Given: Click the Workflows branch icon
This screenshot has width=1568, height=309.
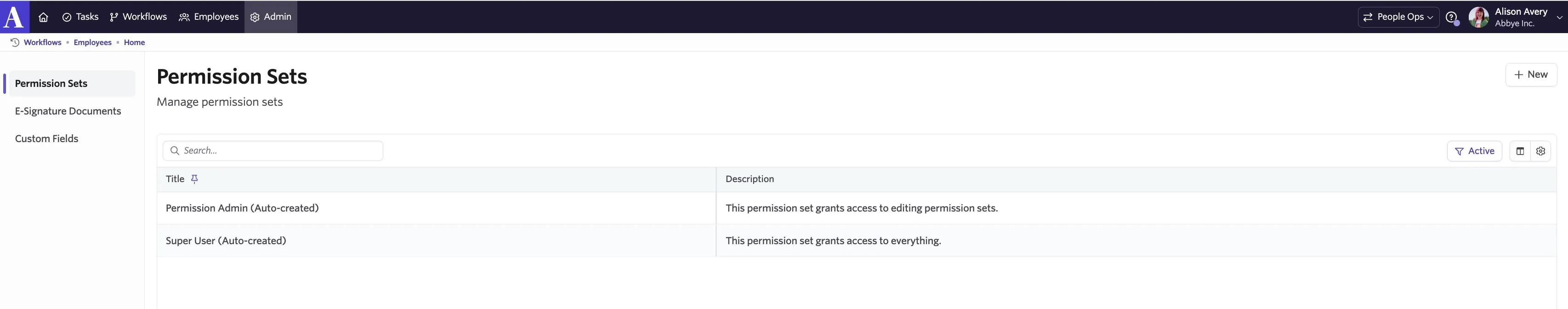Looking at the screenshot, I should tap(114, 17).
